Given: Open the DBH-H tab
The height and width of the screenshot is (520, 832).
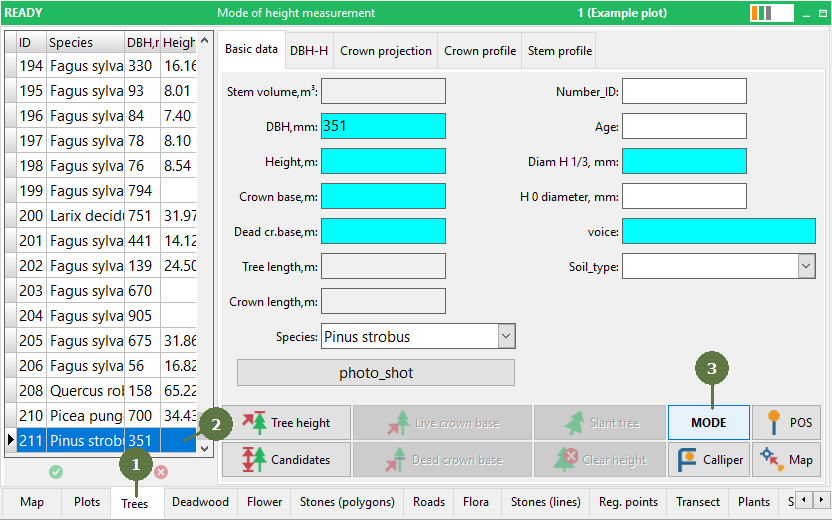Looking at the screenshot, I should (309, 51).
